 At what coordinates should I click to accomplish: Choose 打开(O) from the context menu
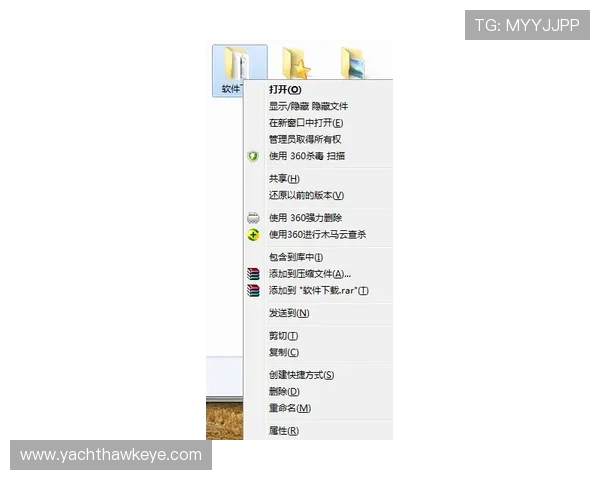pyautogui.click(x=285, y=90)
